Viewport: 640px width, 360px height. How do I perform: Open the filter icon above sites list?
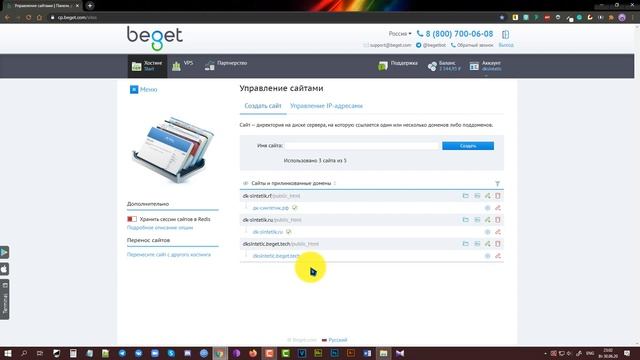tap(497, 184)
